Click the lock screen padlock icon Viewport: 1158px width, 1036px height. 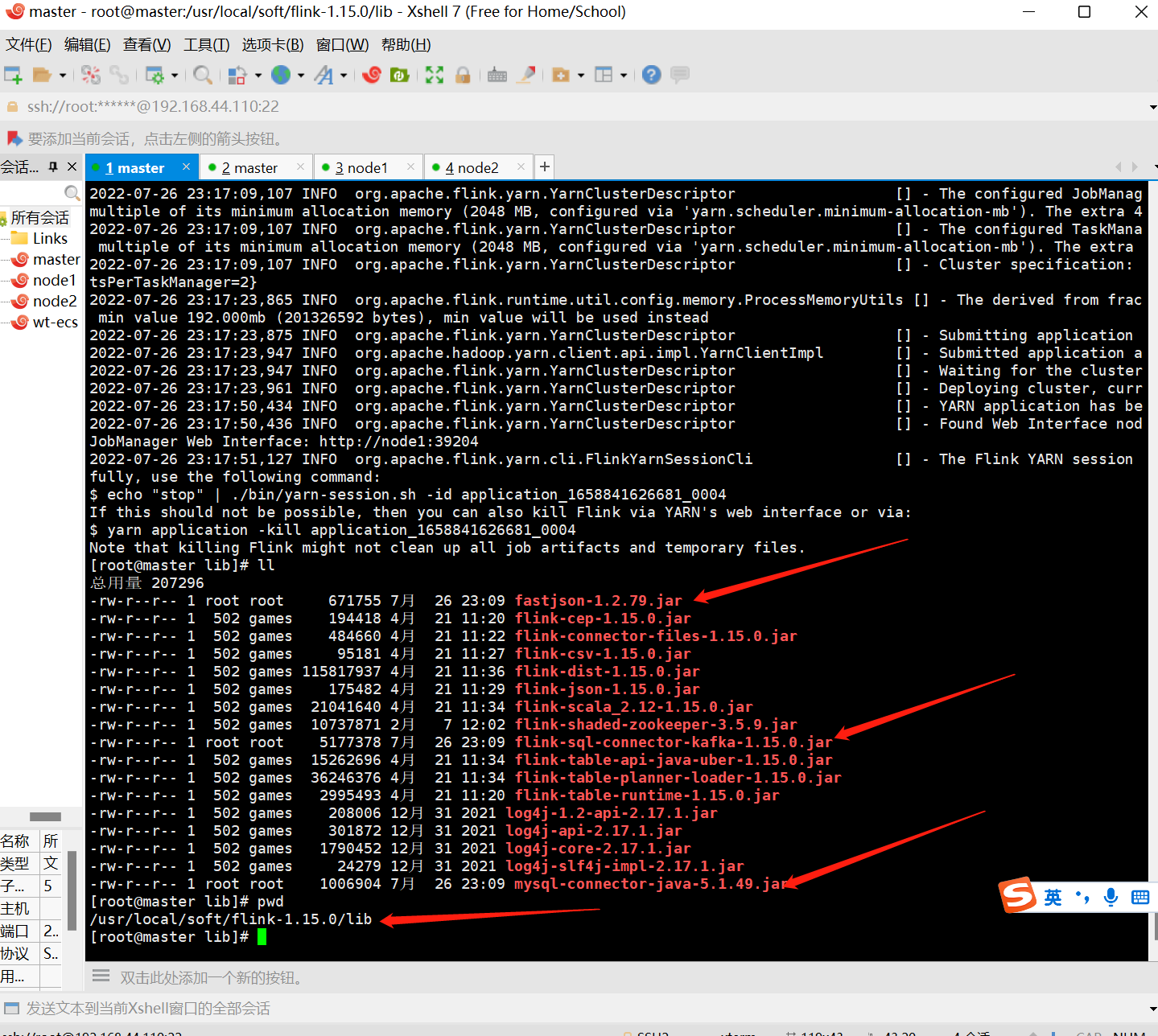click(463, 75)
